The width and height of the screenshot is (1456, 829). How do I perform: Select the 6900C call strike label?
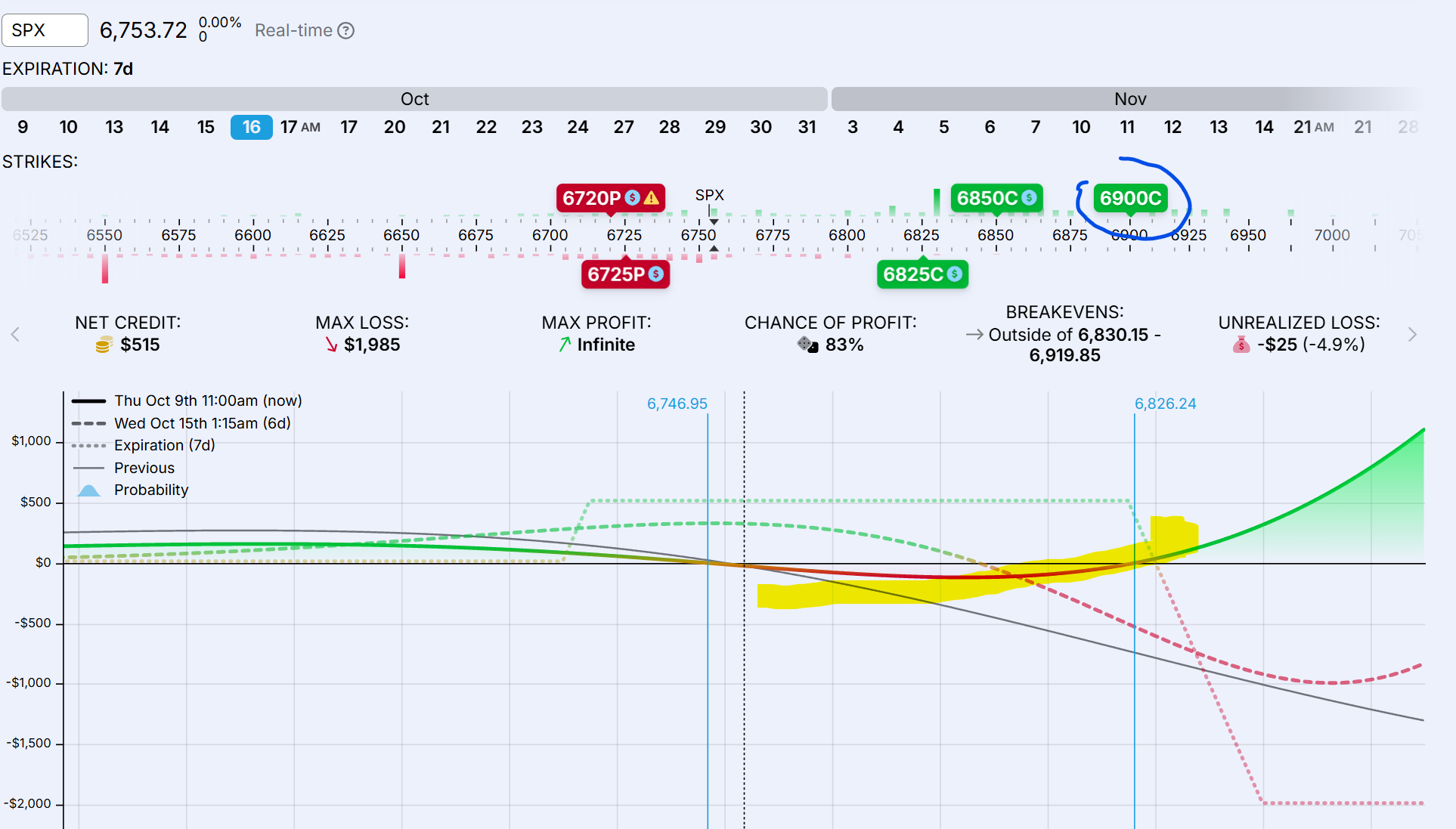pyautogui.click(x=1129, y=198)
